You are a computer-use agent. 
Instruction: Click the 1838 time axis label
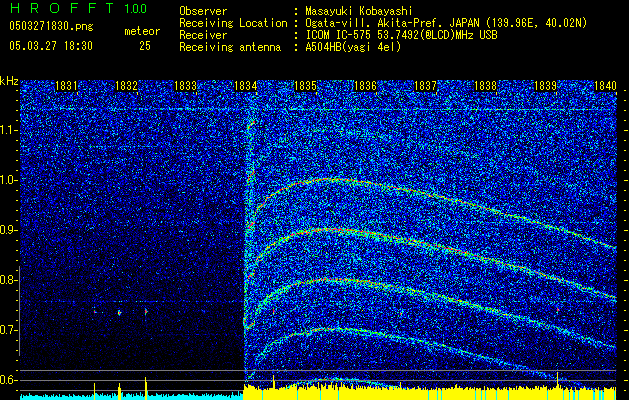coord(485,86)
